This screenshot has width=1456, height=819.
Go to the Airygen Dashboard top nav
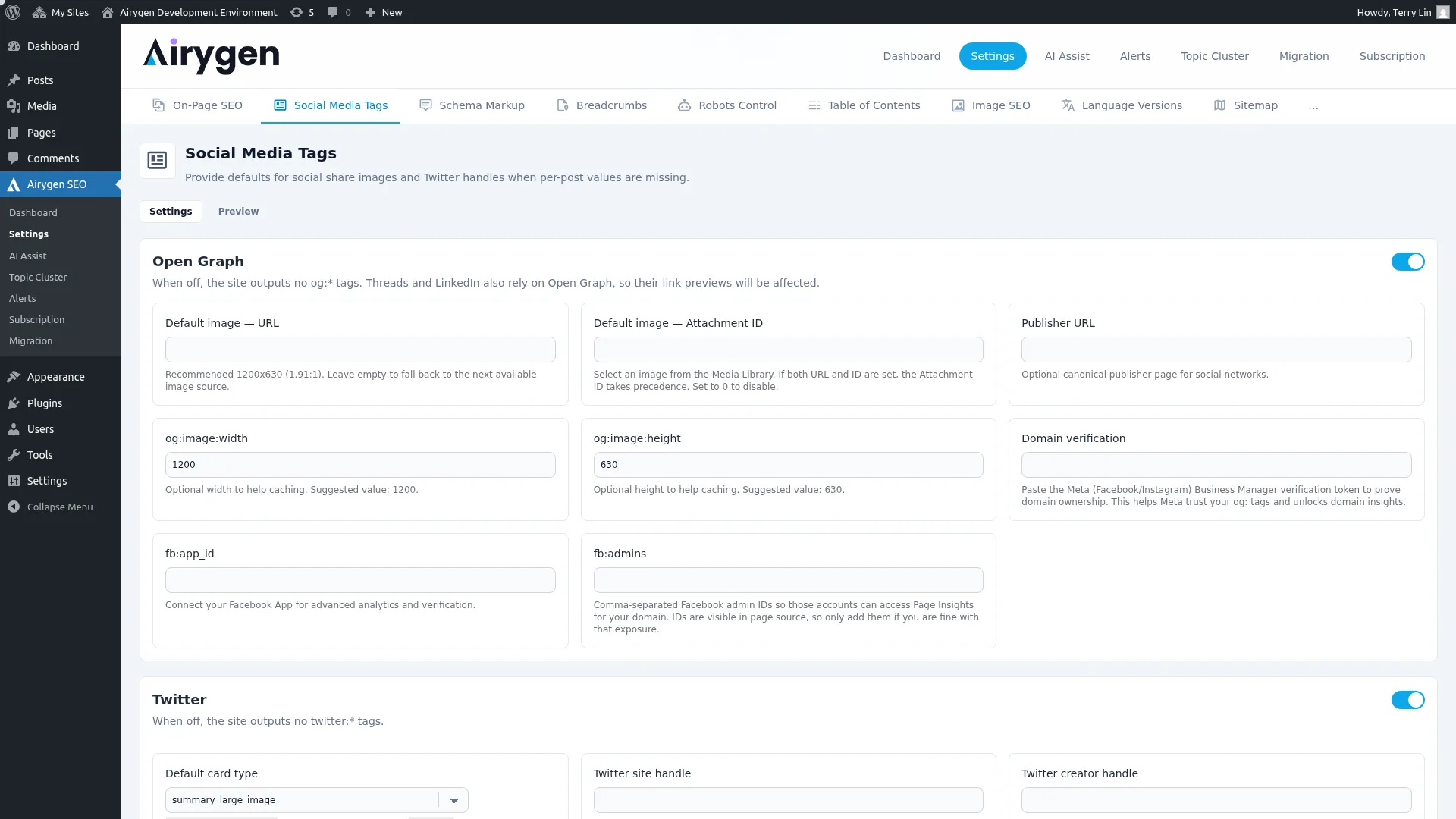pyautogui.click(x=912, y=56)
